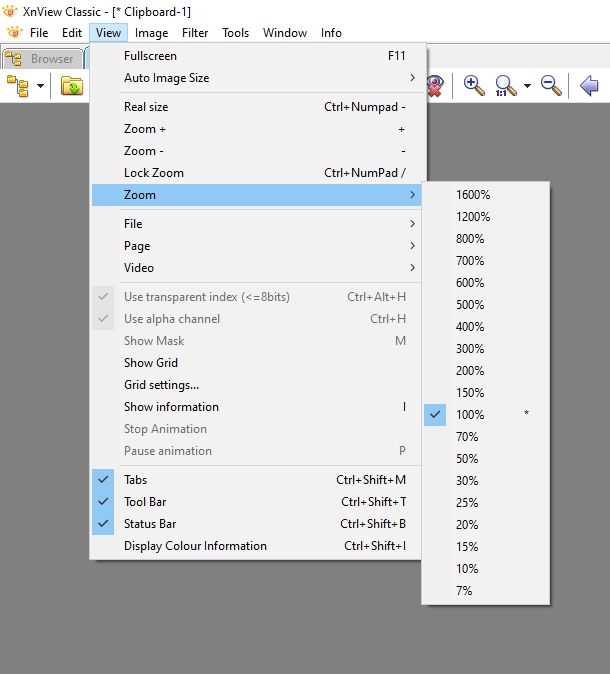
Task: Open the Filter menu
Action: click(x=195, y=33)
